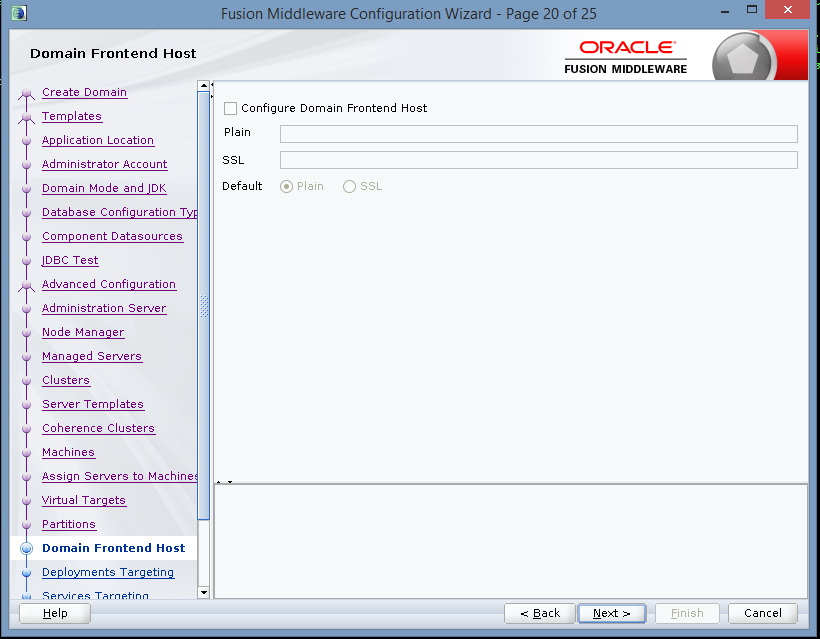
Task: Click sidebar scrollbar down arrow
Action: point(204,593)
